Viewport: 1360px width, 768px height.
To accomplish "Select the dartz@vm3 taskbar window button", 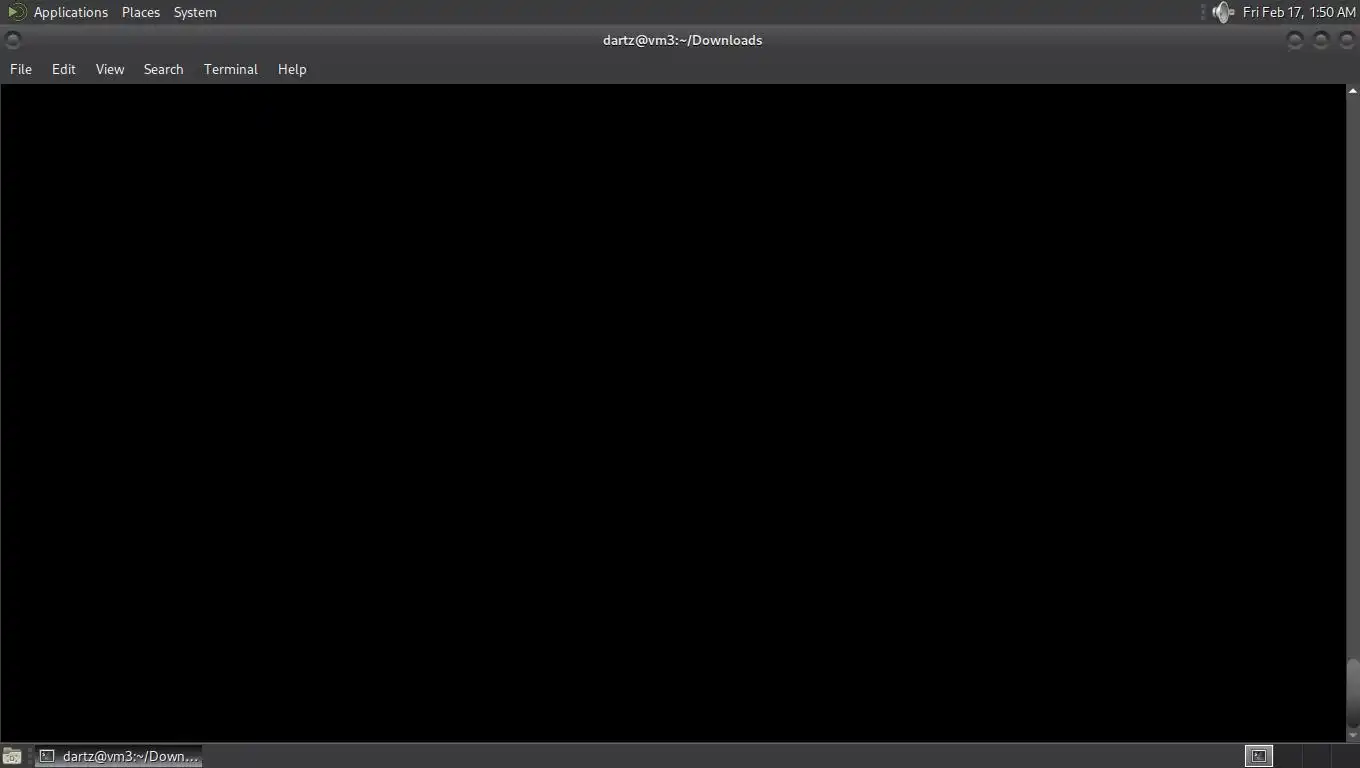I will click(x=119, y=756).
